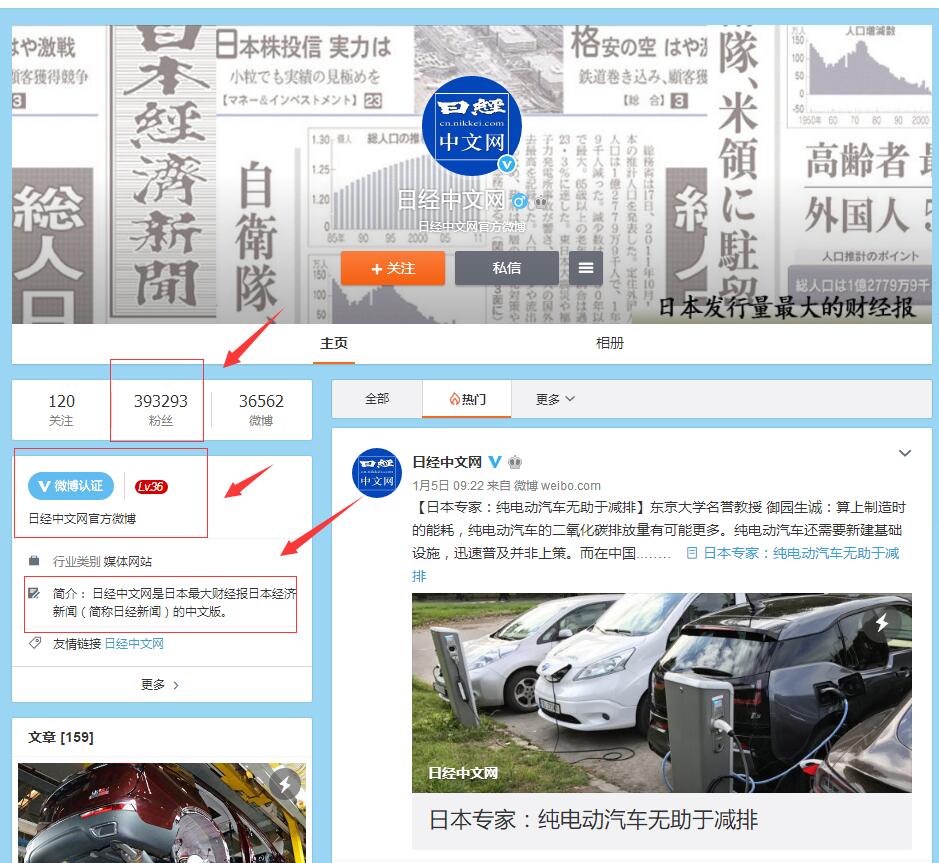Image resolution: width=939 pixels, height=863 pixels.
Task: Click the edit note icon beside 简介
Action: tap(34, 593)
